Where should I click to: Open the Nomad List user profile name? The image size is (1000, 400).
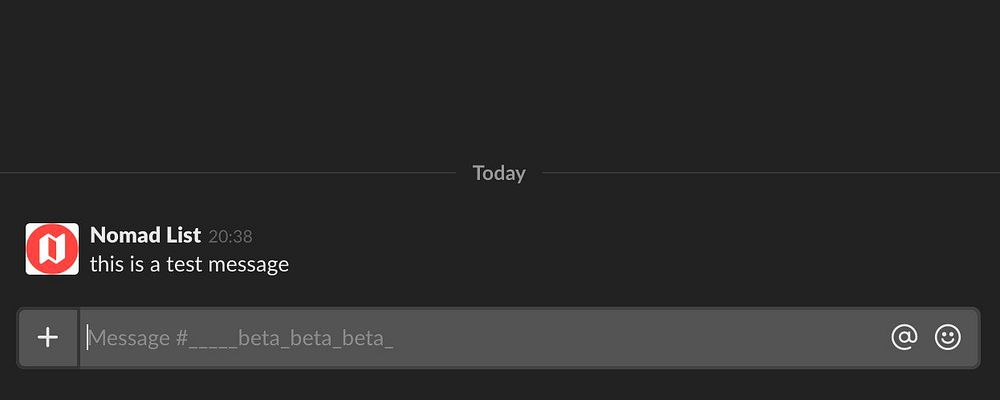click(145, 235)
